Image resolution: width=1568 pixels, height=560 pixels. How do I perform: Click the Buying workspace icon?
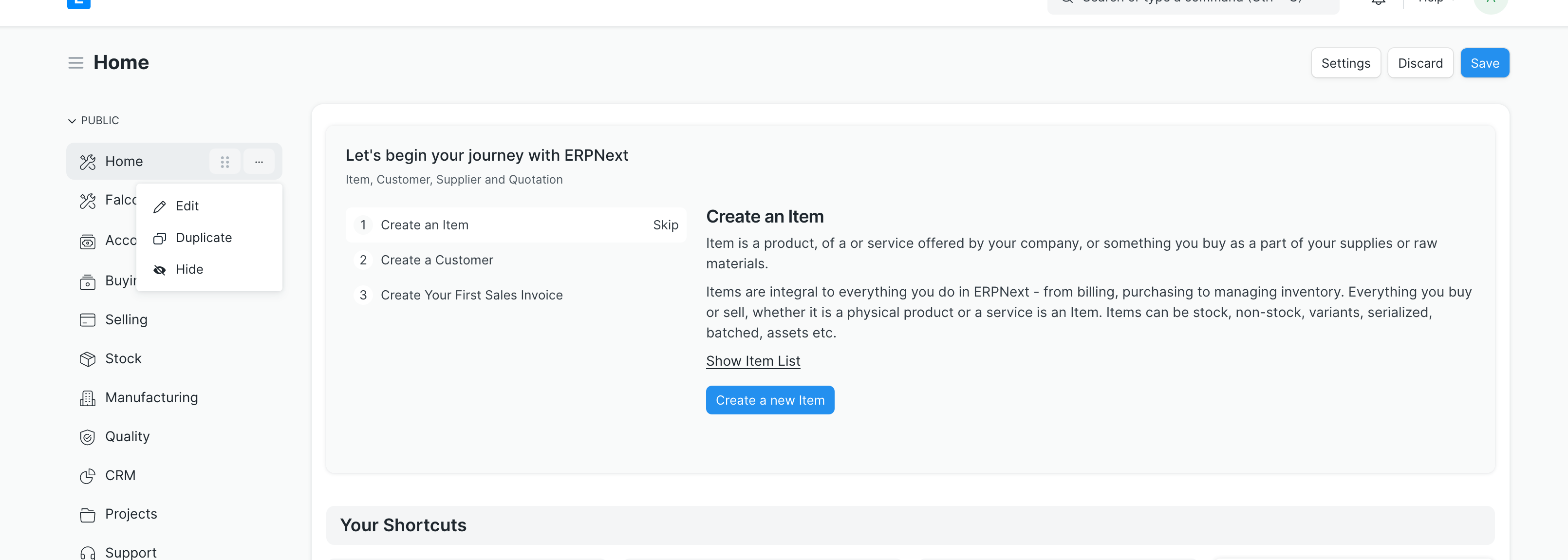pyautogui.click(x=88, y=282)
